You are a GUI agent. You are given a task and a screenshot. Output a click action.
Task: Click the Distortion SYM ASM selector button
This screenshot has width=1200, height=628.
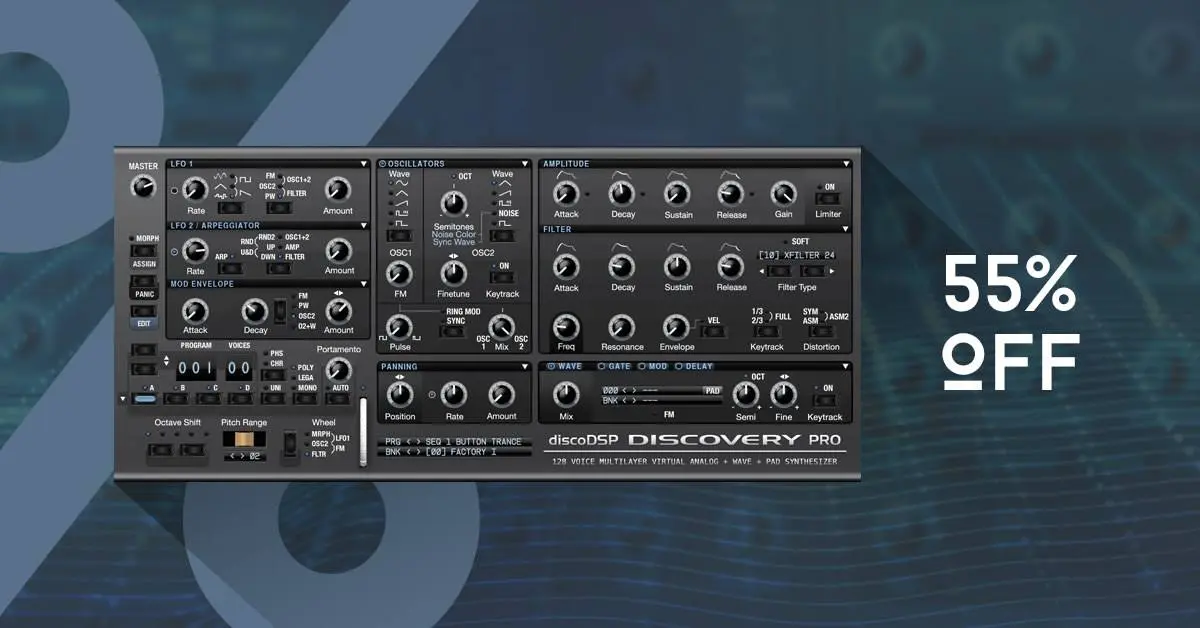coord(820,331)
